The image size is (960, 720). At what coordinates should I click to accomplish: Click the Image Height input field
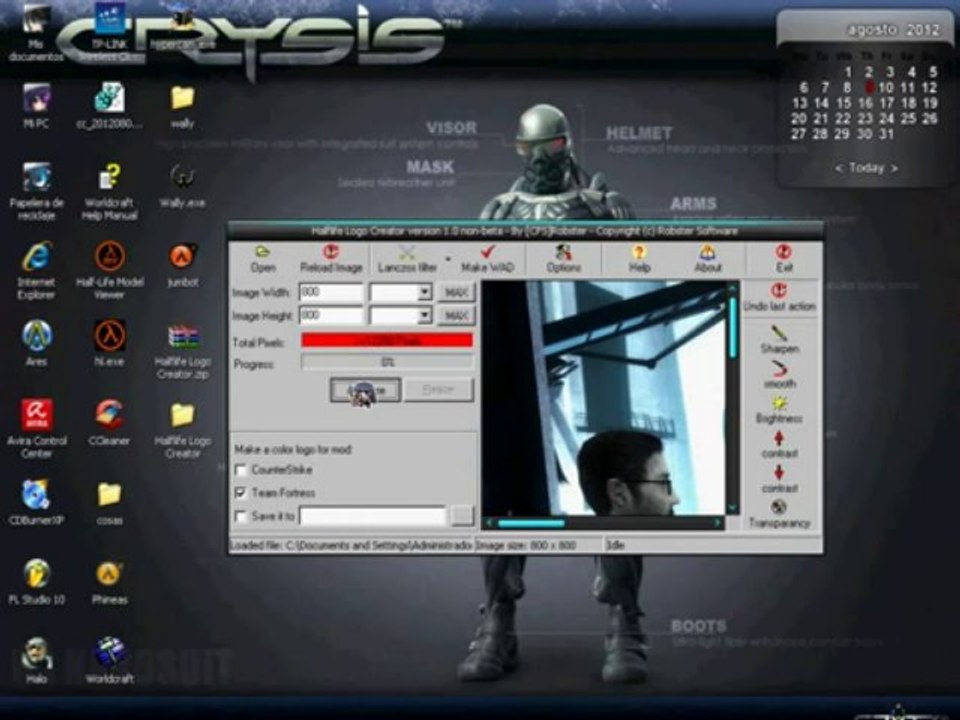pos(331,315)
